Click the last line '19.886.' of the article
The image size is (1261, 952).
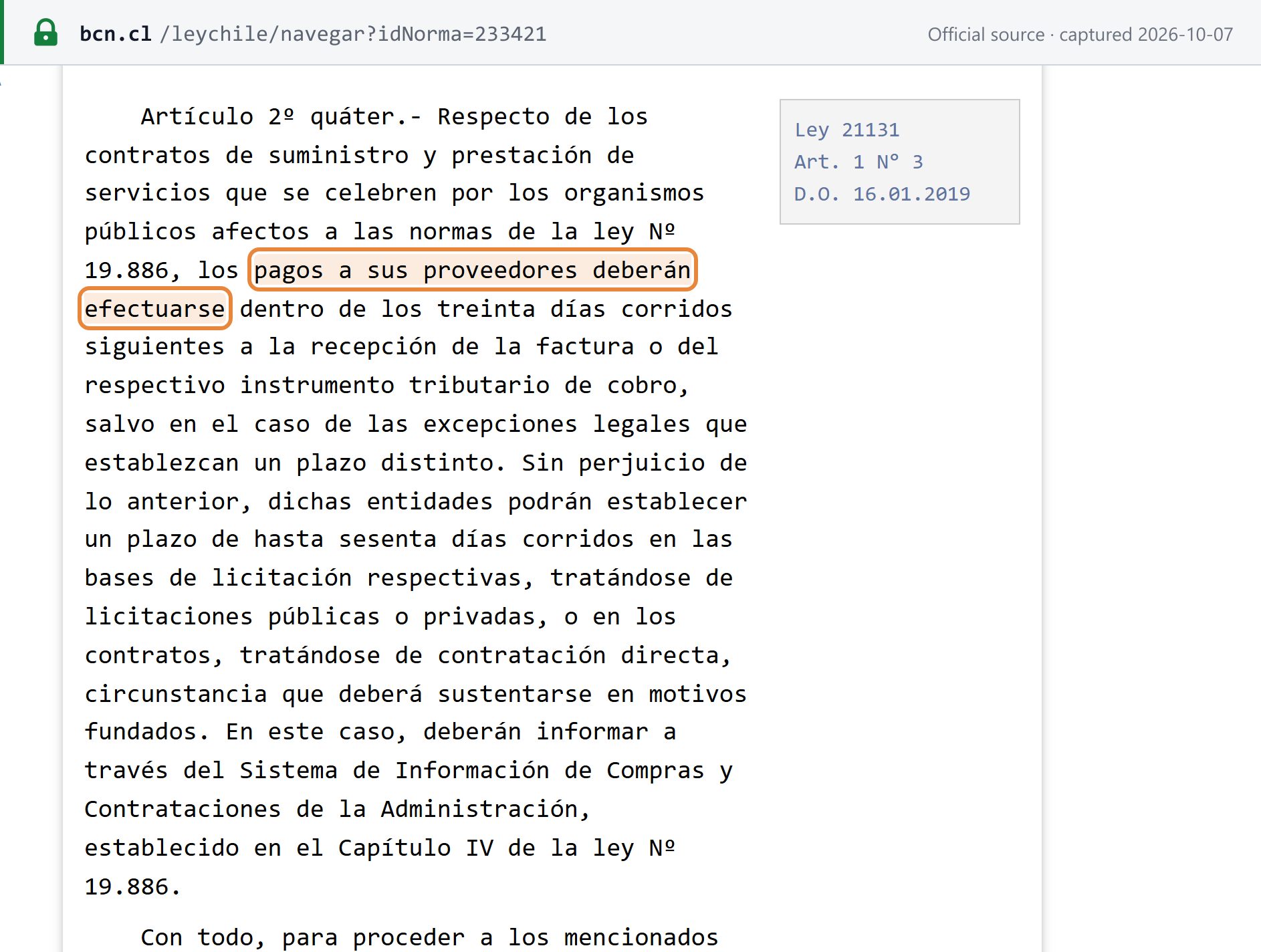pyautogui.click(x=133, y=887)
